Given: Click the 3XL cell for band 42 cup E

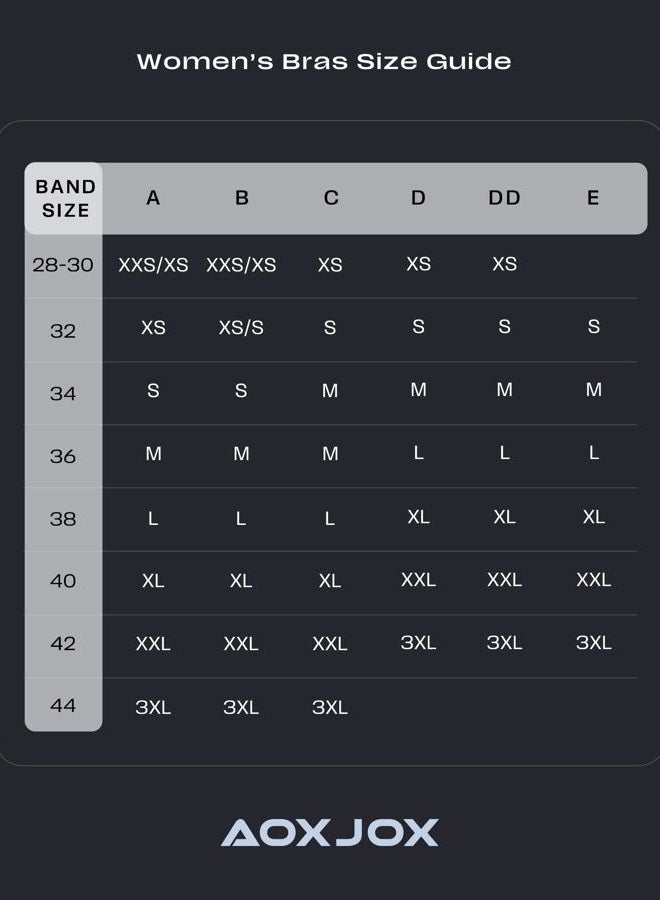Looking at the screenshot, I should click(593, 642).
